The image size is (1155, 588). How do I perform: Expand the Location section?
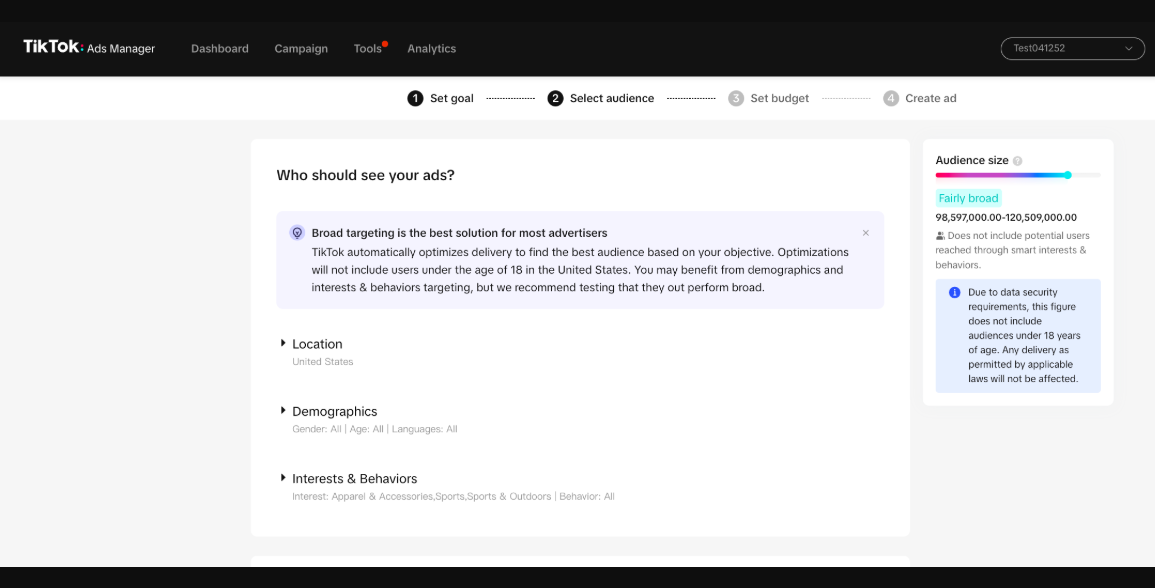(284, 343)
